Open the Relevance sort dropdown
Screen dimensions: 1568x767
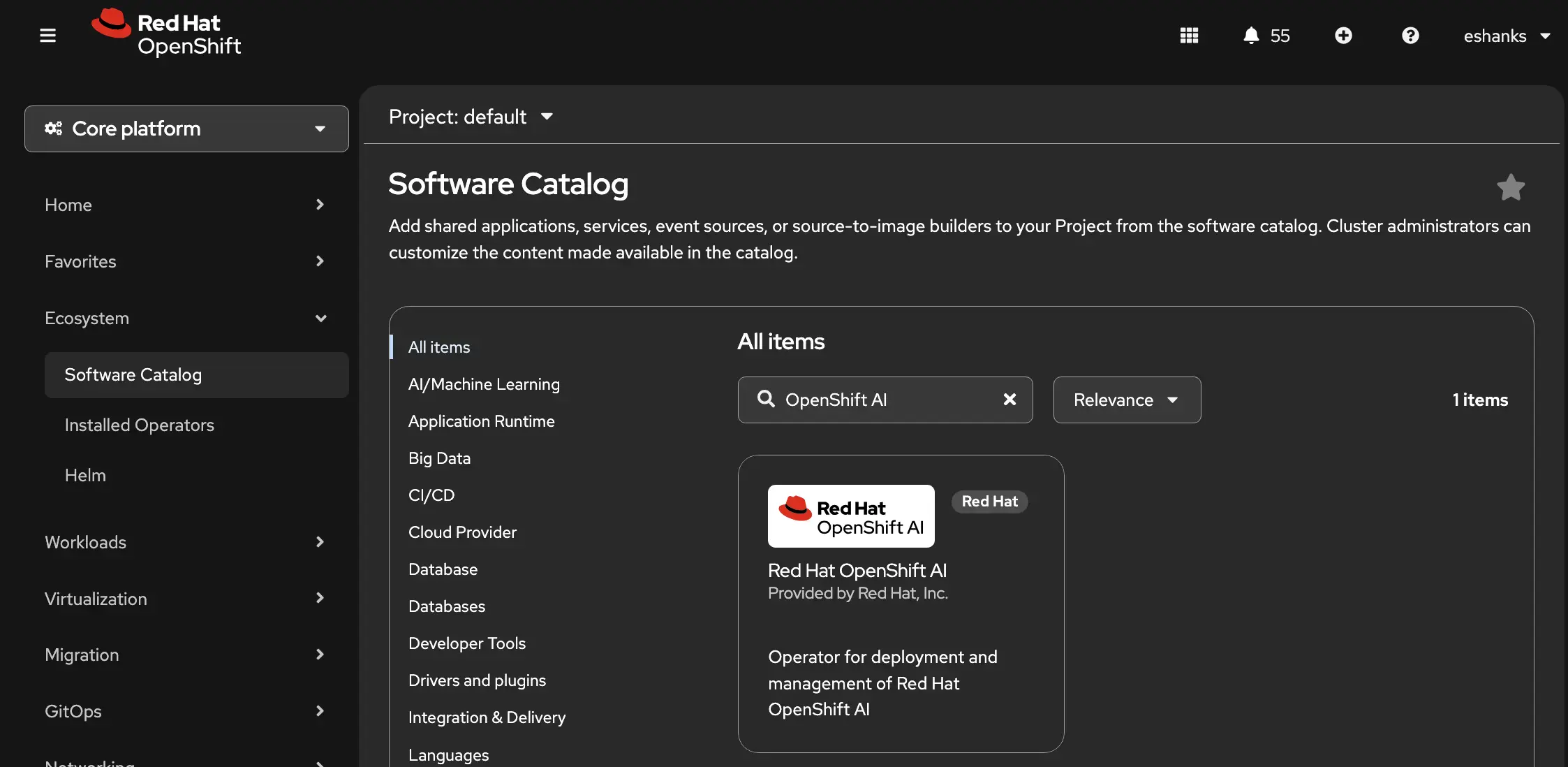tap(1127, 400)
